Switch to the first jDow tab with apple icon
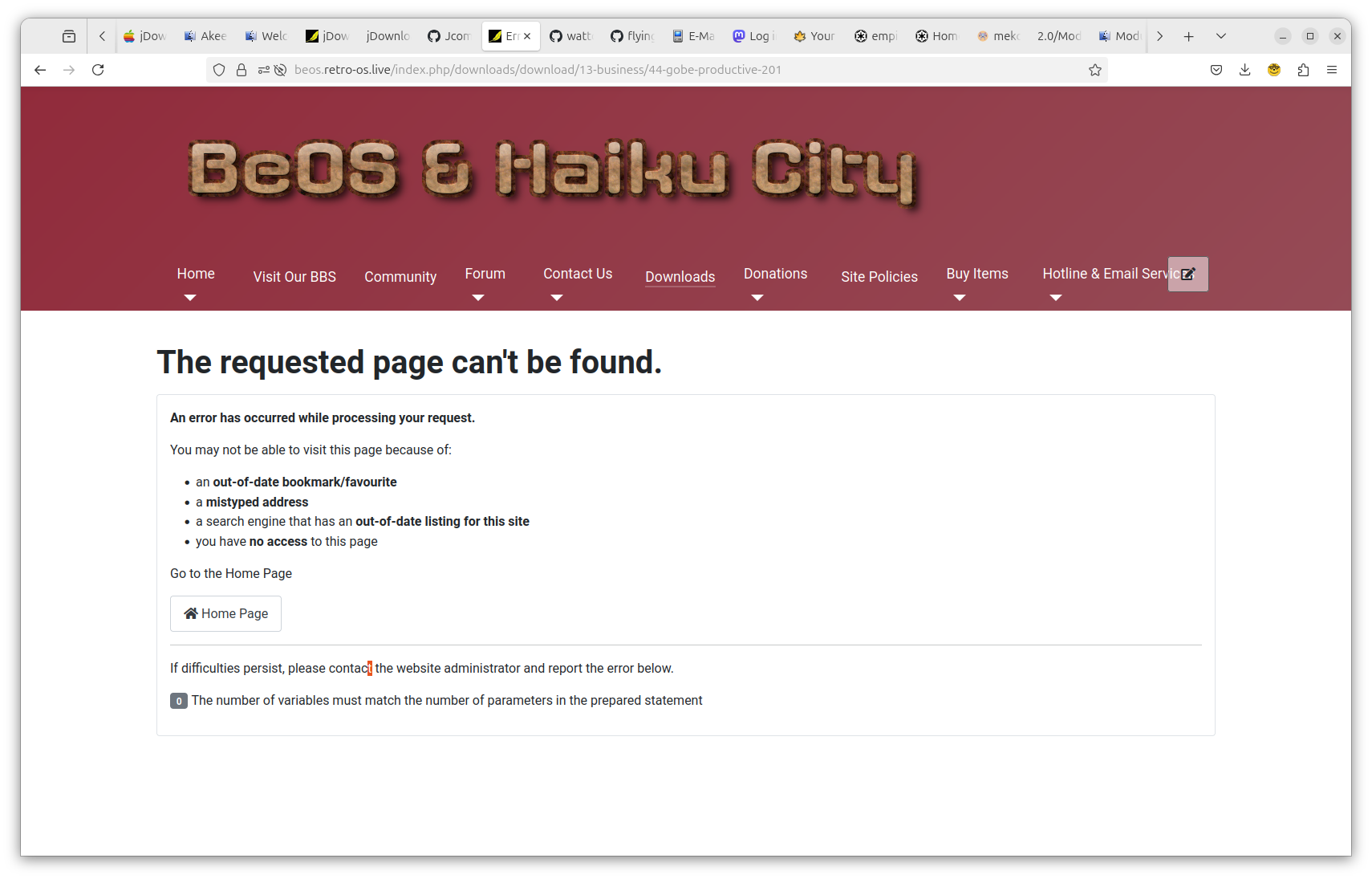 [144, 36]
